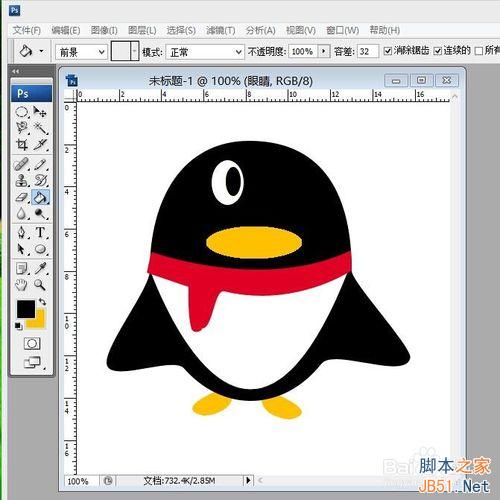Choose the Ellipse shape tool
This screenshot has height=500, width=500.
point(40,249)
